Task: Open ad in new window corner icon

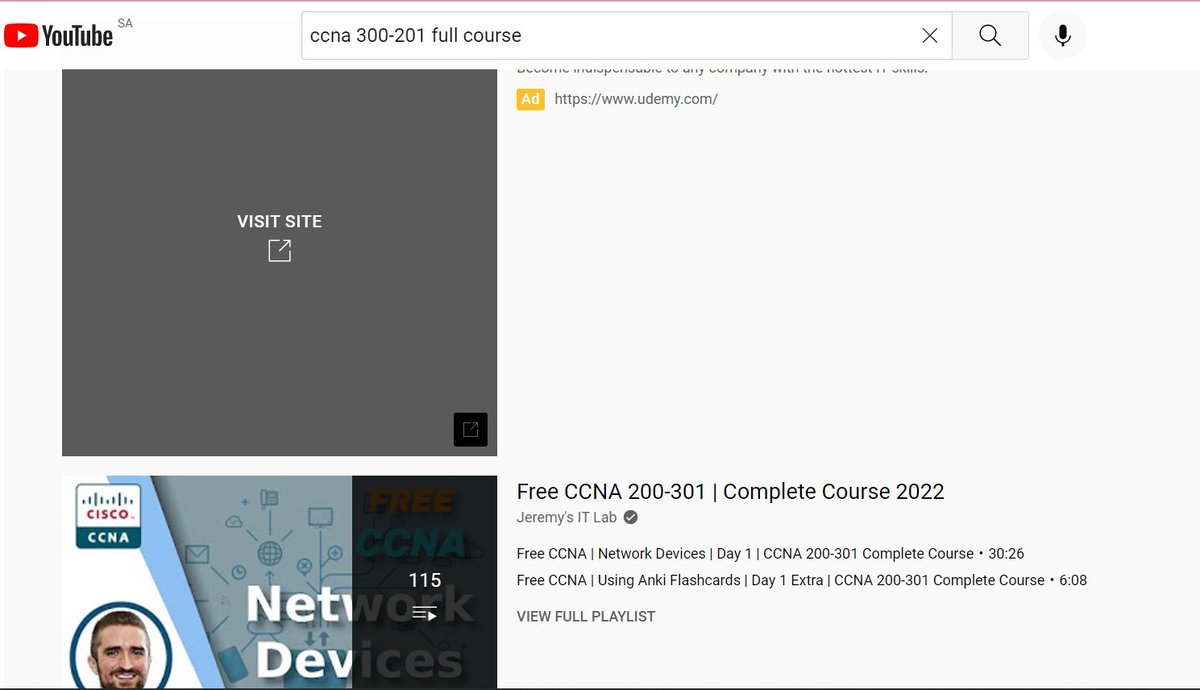Action: click(x=470, y=429)
